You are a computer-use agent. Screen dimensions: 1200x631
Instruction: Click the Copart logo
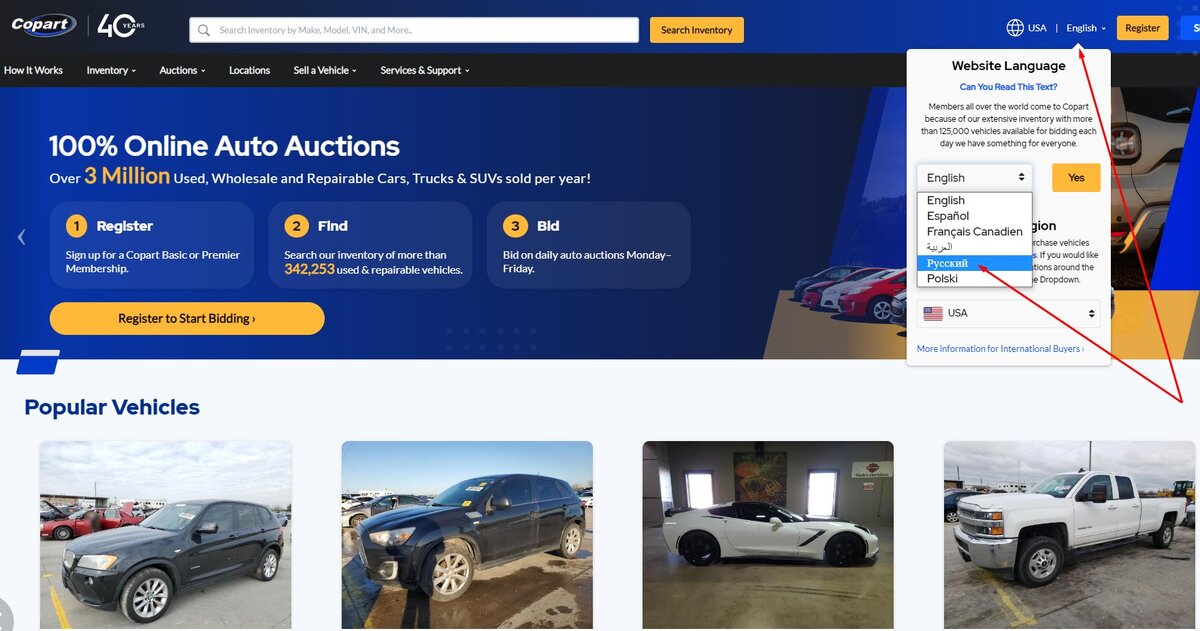pos(43,26)
